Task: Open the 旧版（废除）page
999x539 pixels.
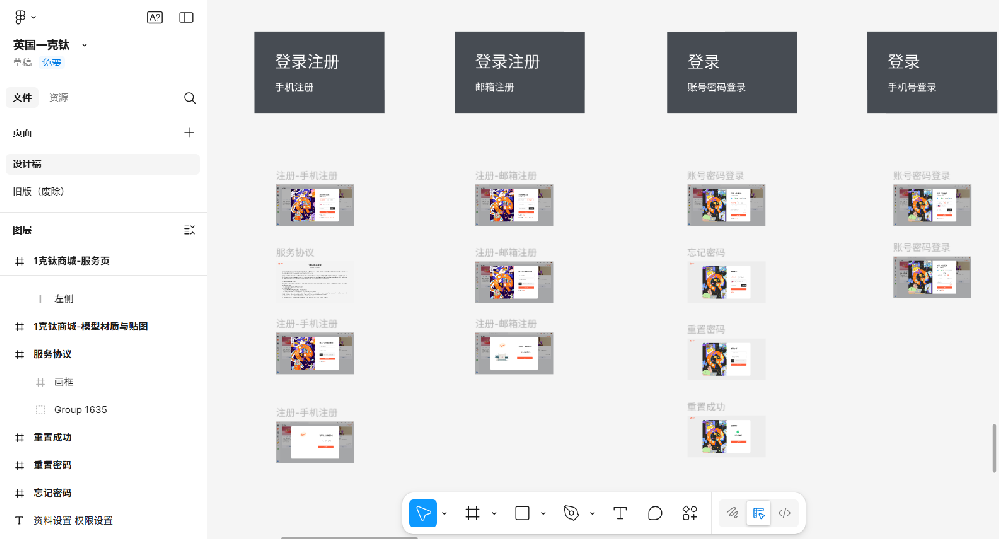Action: coord(39,191)
